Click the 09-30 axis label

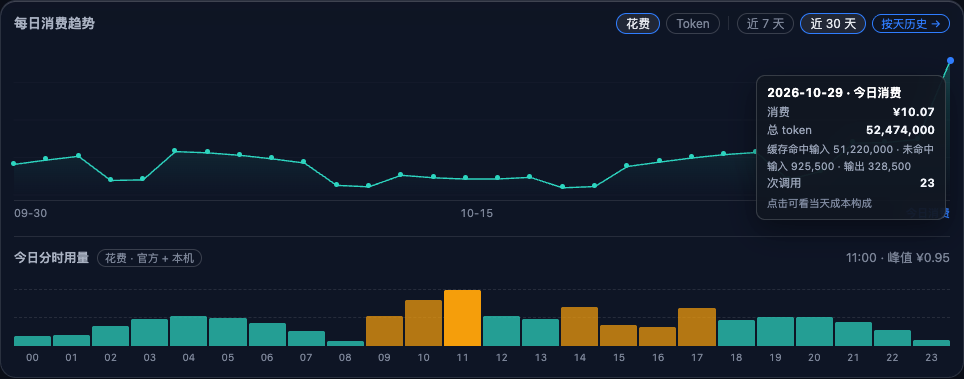(31, 213)
